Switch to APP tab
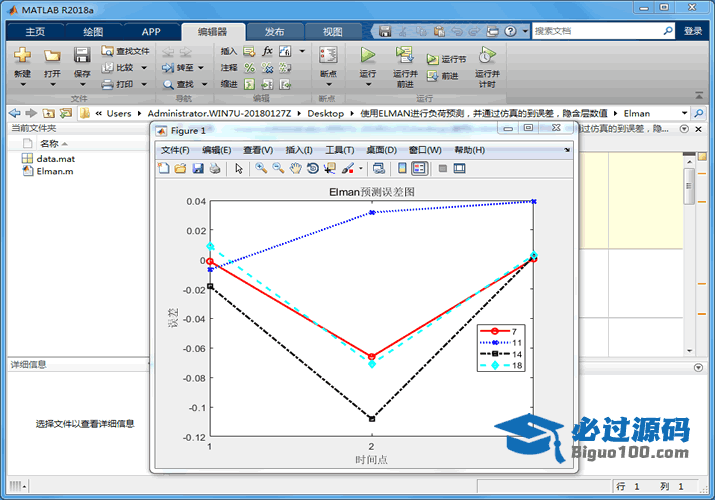The width and height of the screenshot is (715, 500). coord(151,31)
